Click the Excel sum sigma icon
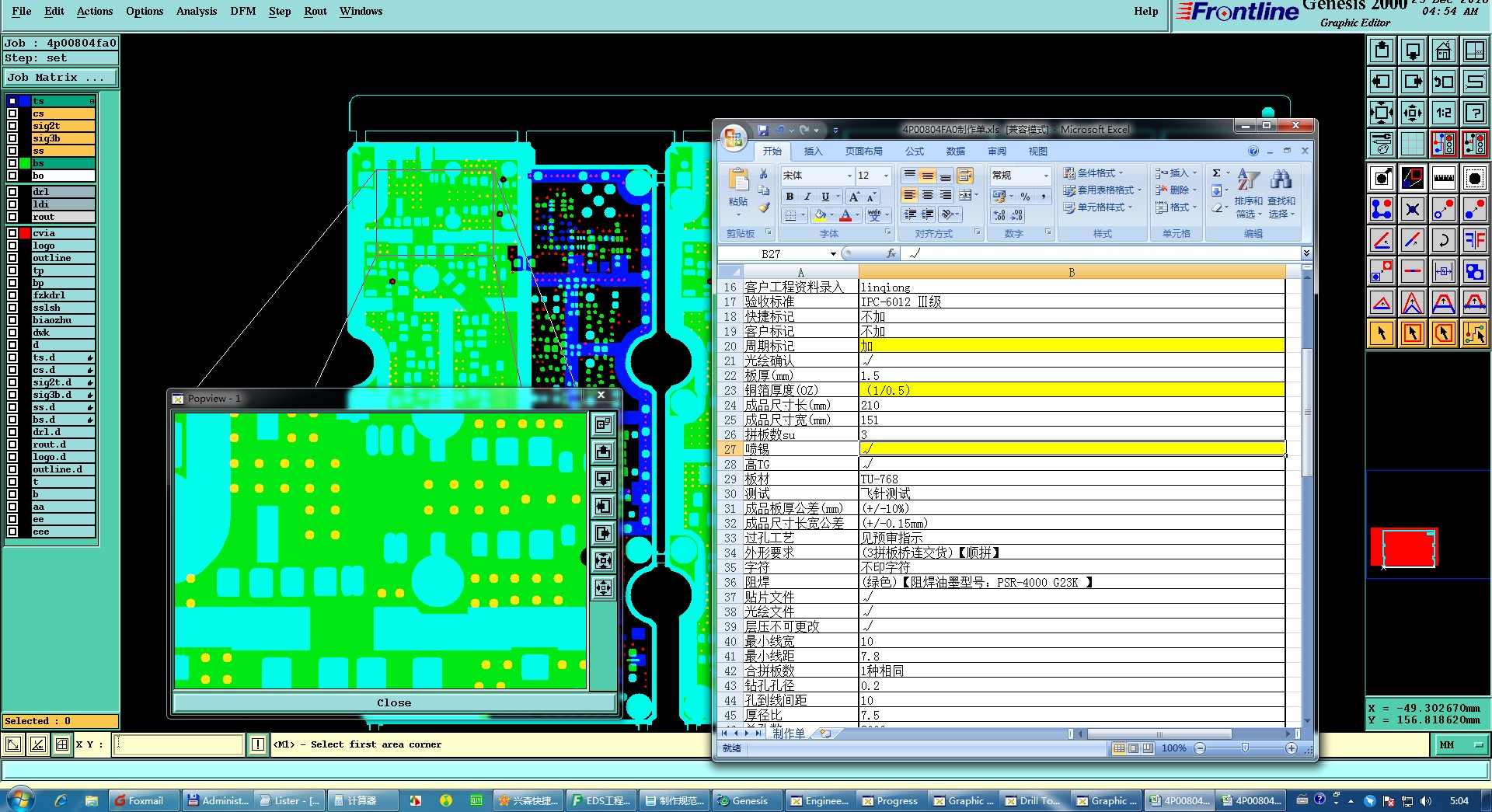 coord(1216,173)
